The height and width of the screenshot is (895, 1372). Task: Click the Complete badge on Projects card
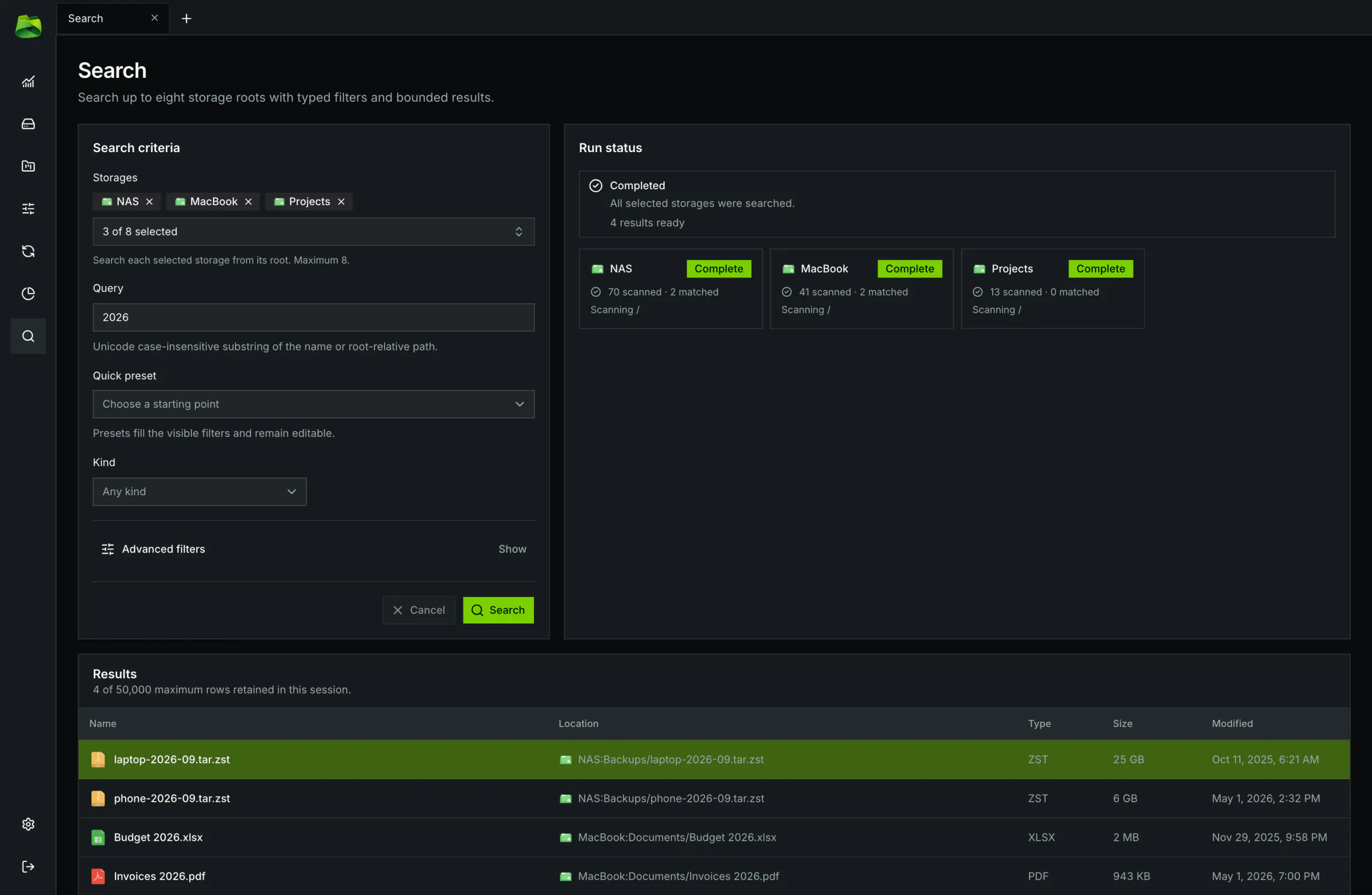(1100, 269)
